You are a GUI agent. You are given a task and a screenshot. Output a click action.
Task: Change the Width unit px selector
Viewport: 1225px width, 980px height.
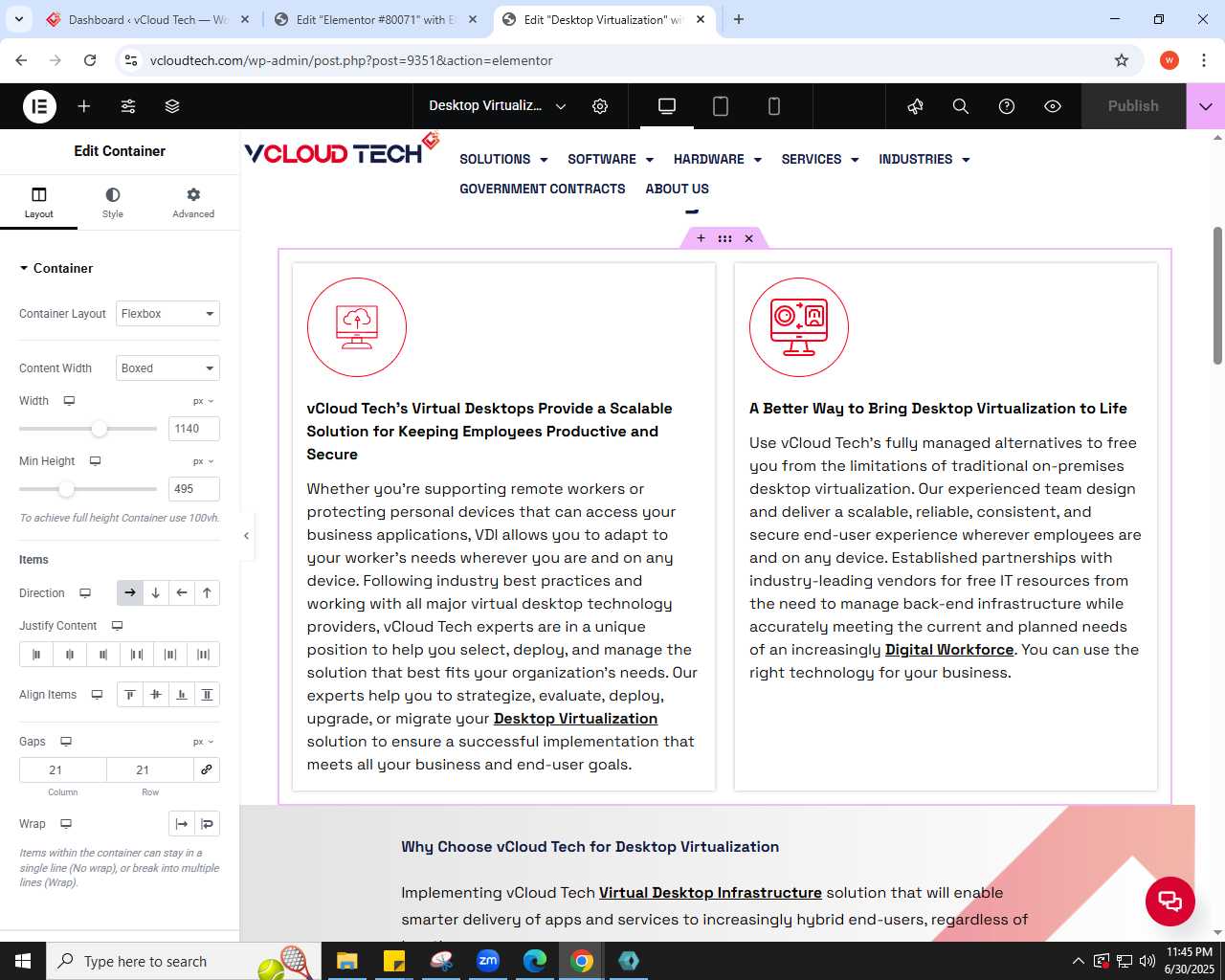coord(204,401)
